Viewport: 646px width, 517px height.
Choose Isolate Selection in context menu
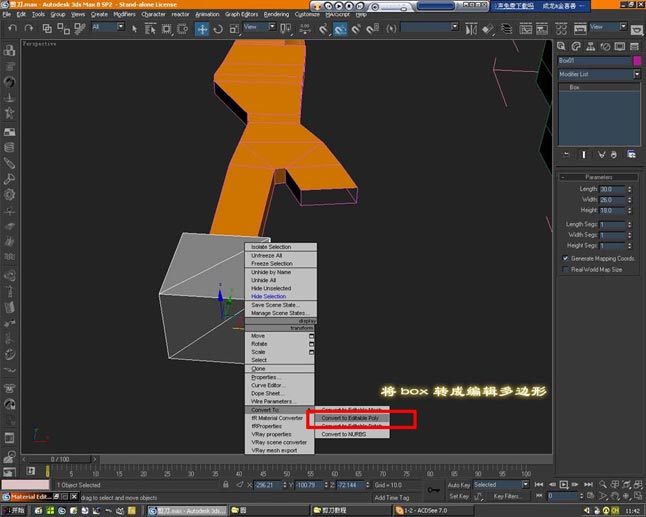271,247
